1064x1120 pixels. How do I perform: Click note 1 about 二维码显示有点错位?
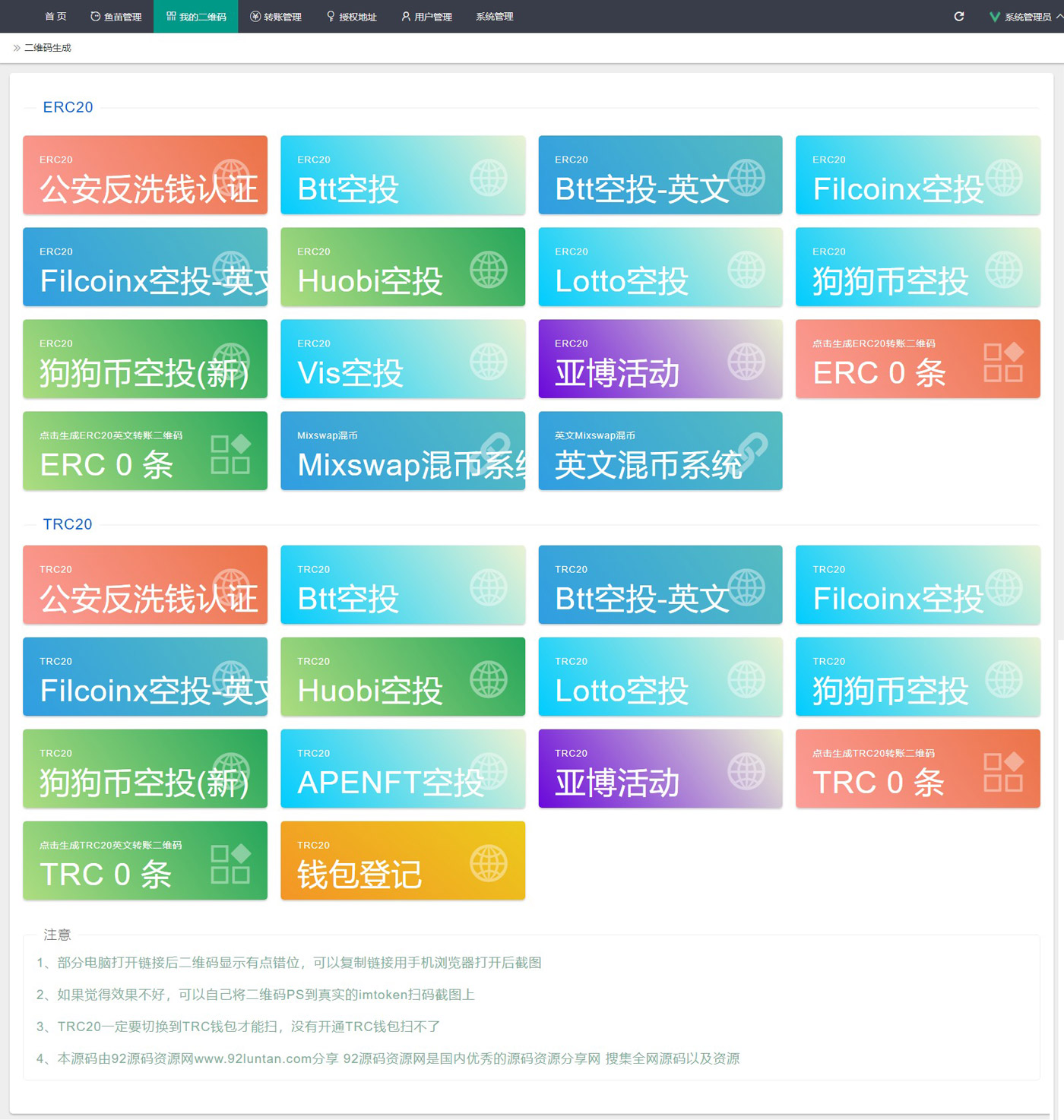(x=289, y=963)
